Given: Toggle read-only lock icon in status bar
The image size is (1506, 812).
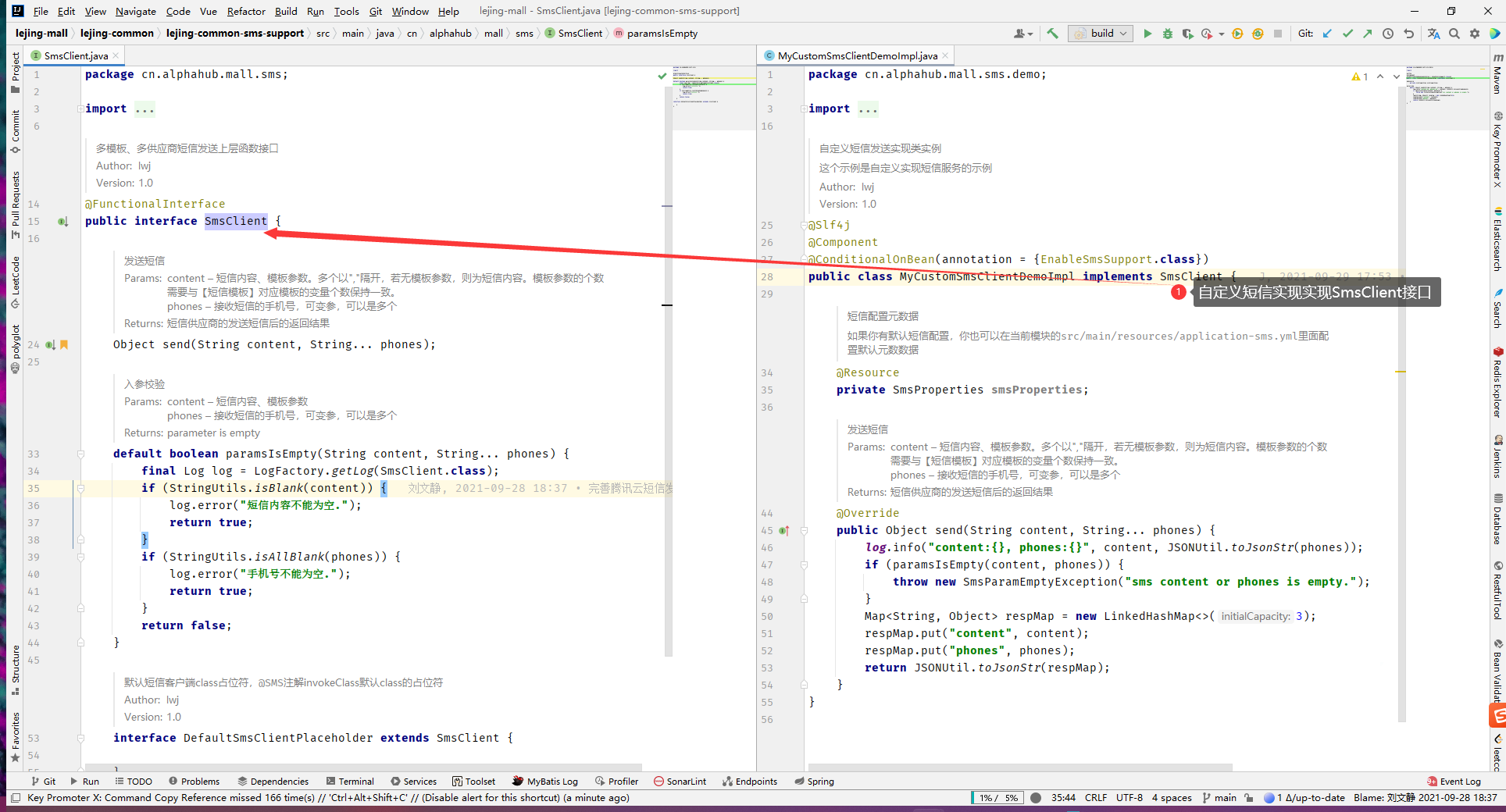Looking at the screenshot, I should [1249, 798].
